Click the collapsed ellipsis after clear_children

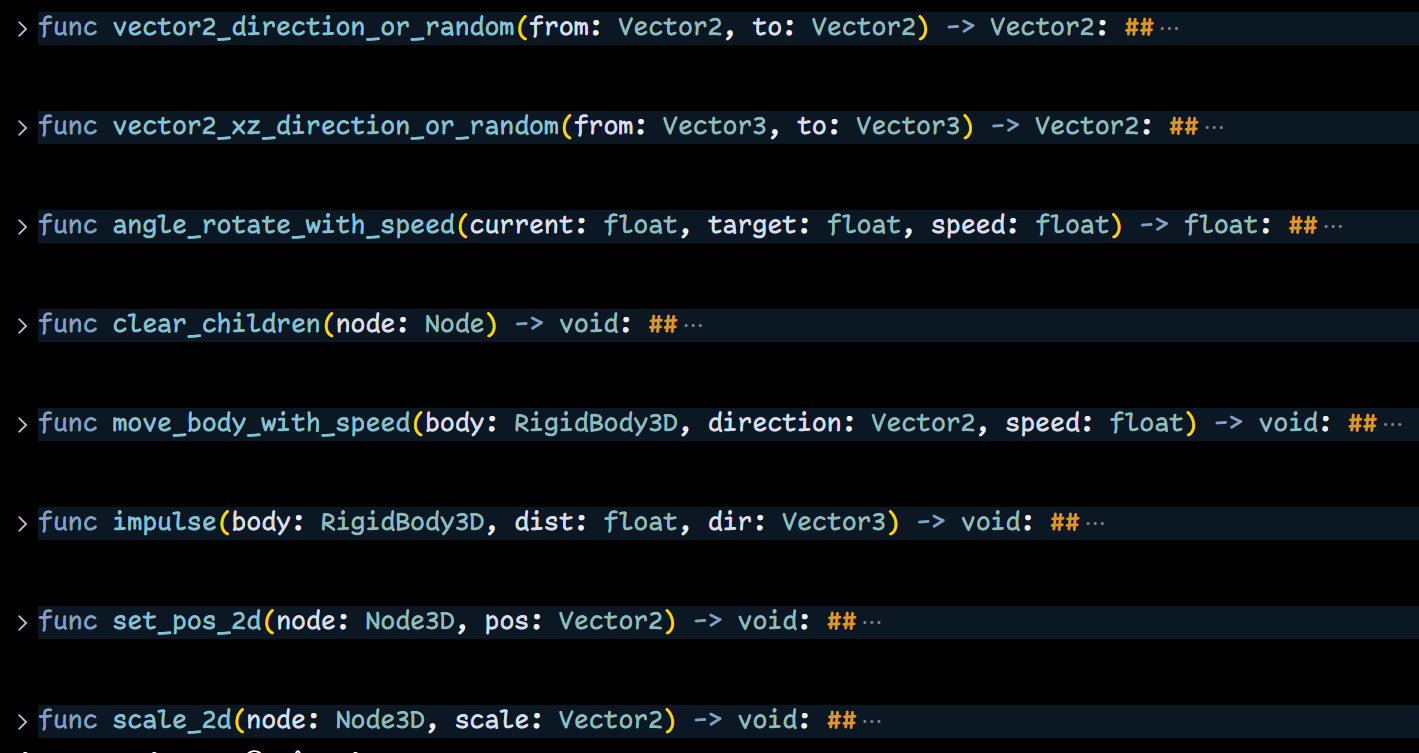(x=692, y=325)
